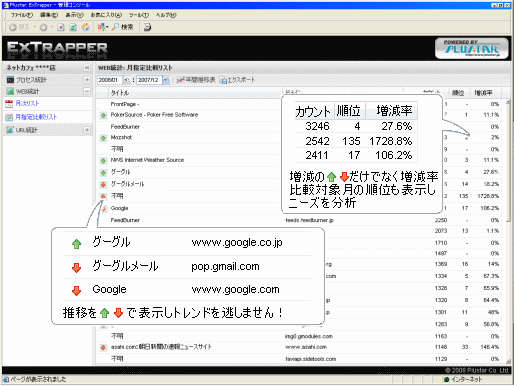Click the Print icon in browser toolbar
The width and height of the screenshot is (514, 386).
coord(147,27)
